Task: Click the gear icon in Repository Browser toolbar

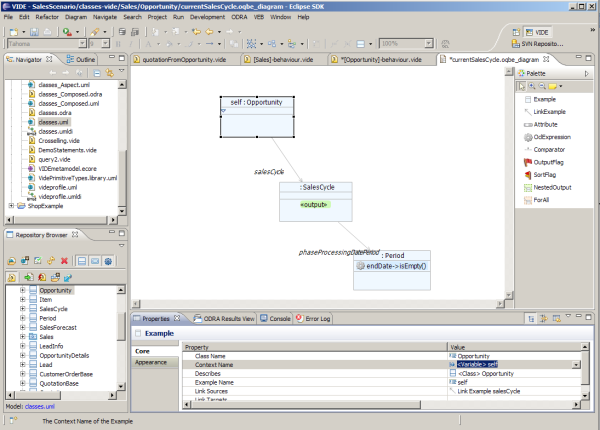Action: pos(108,261)
